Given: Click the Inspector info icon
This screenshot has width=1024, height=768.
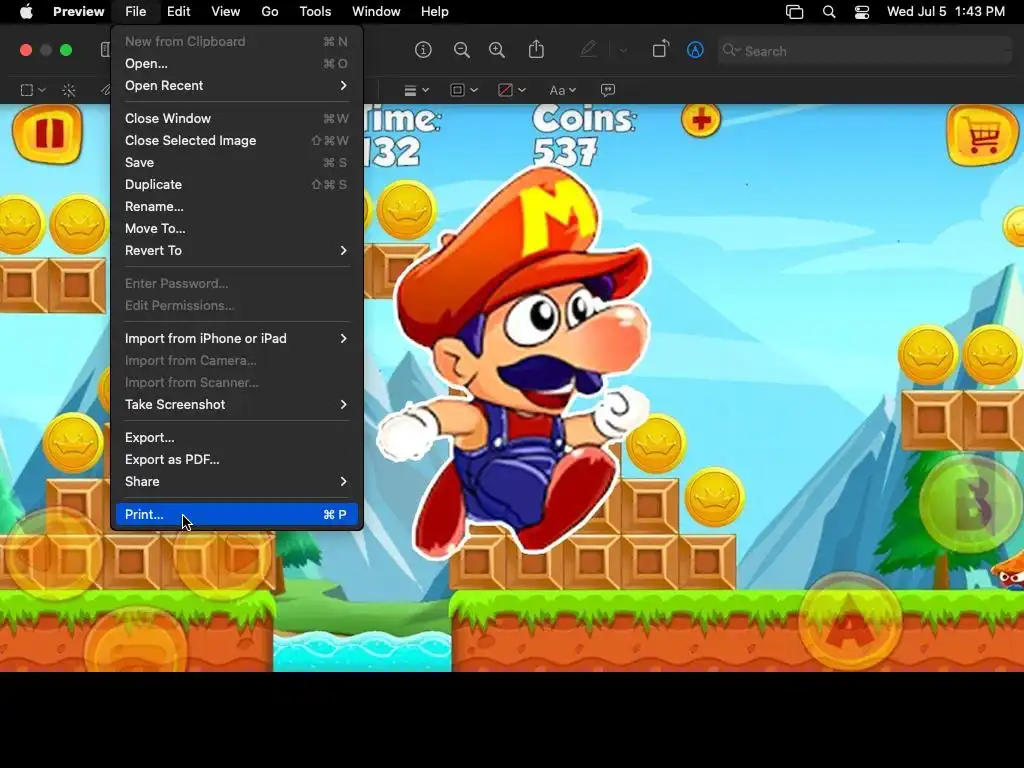Looking at the screenshot, I should point(423,50).
